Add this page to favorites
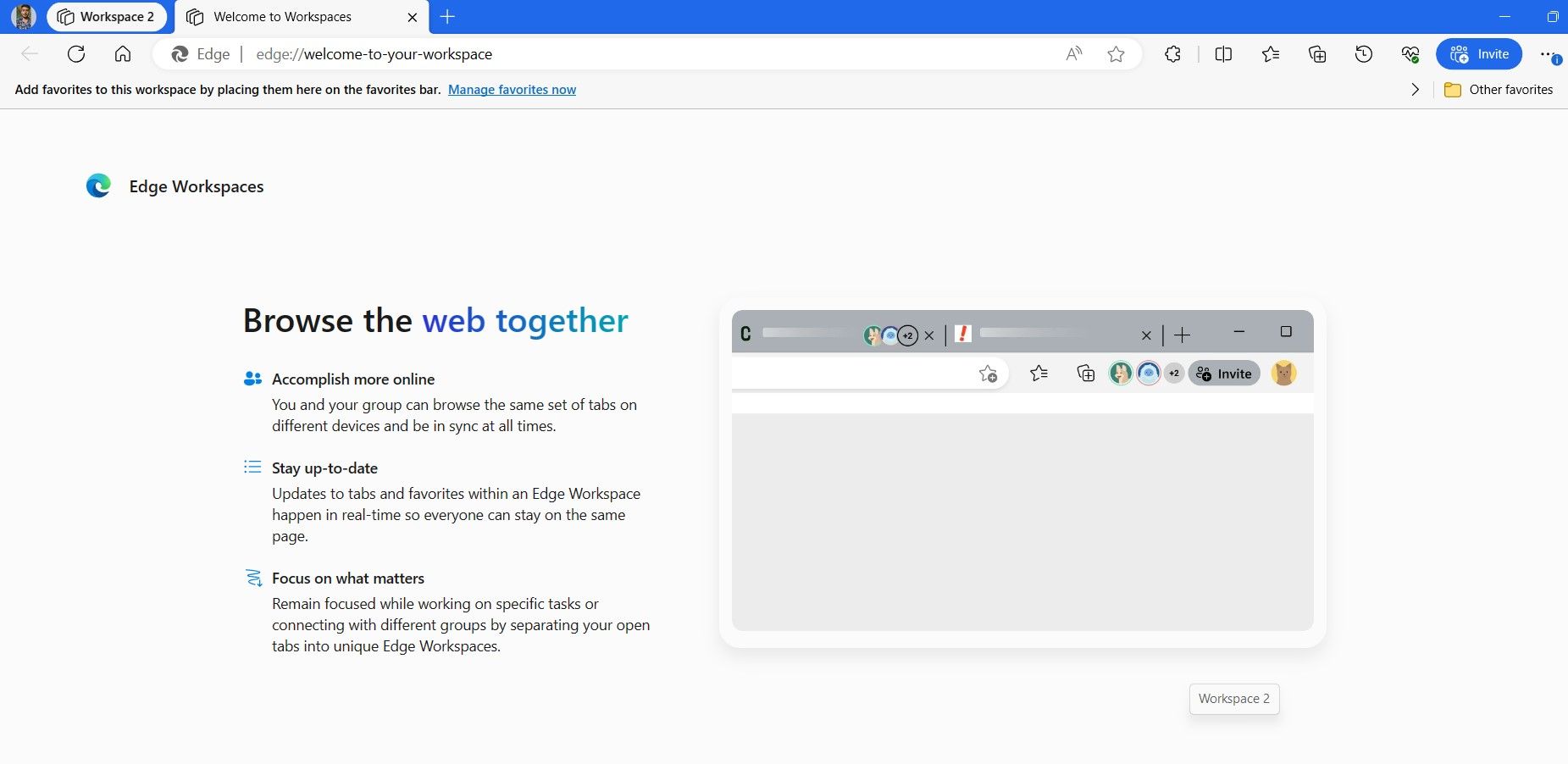Viewport: 1568px width, 764px height. [1116, 53]
